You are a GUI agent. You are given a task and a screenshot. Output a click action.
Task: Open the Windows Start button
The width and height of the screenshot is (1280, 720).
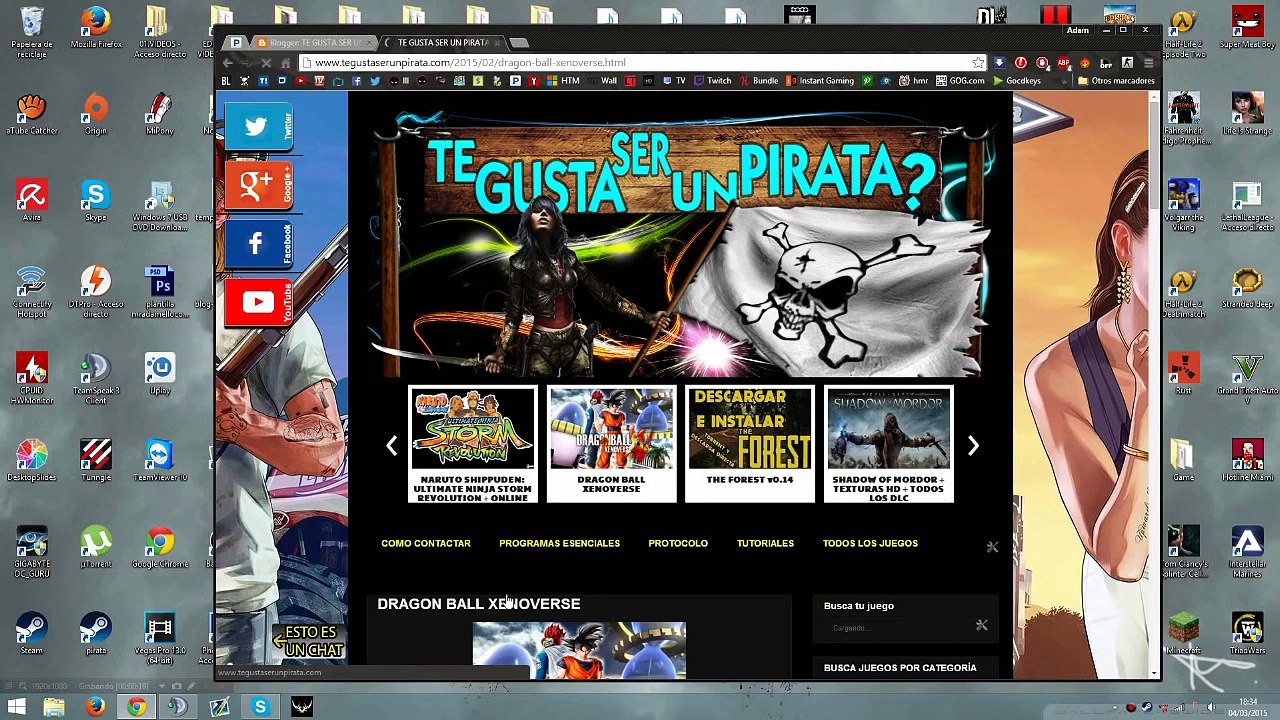point(14,708)
